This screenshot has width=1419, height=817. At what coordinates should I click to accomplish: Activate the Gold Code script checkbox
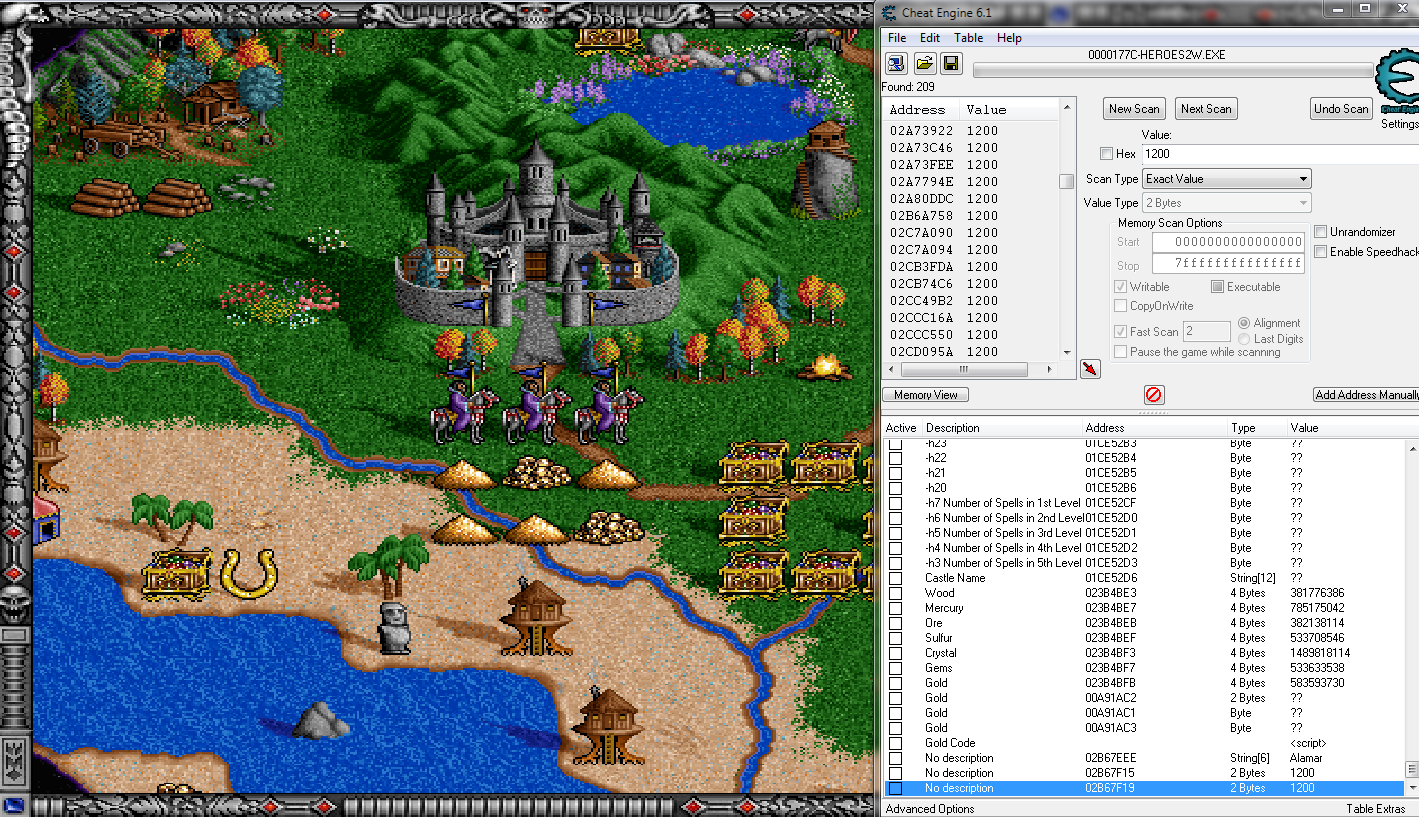(896, 743)
